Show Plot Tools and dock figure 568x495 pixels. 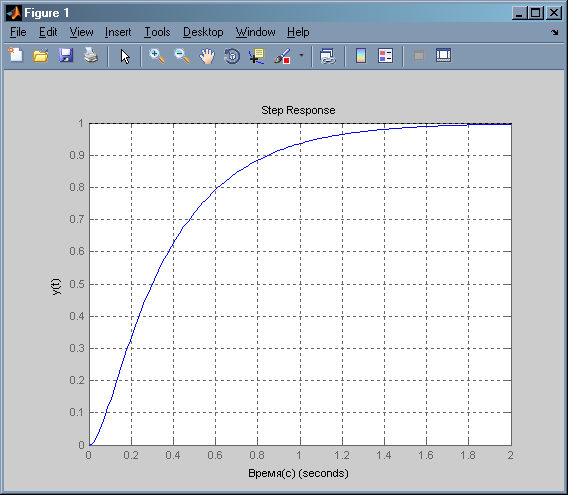[x=443, y=55]
